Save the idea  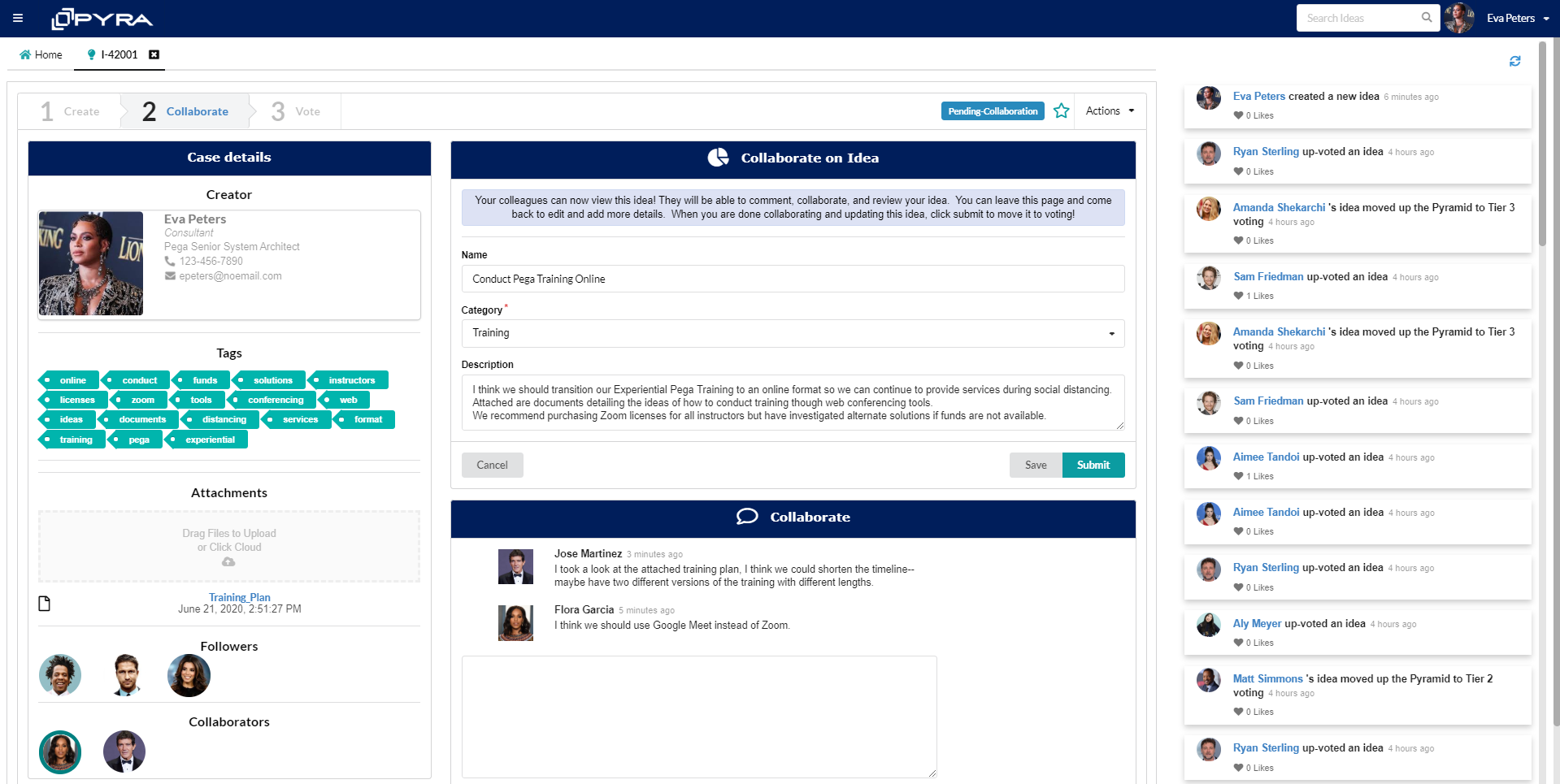coord(1036,465)
